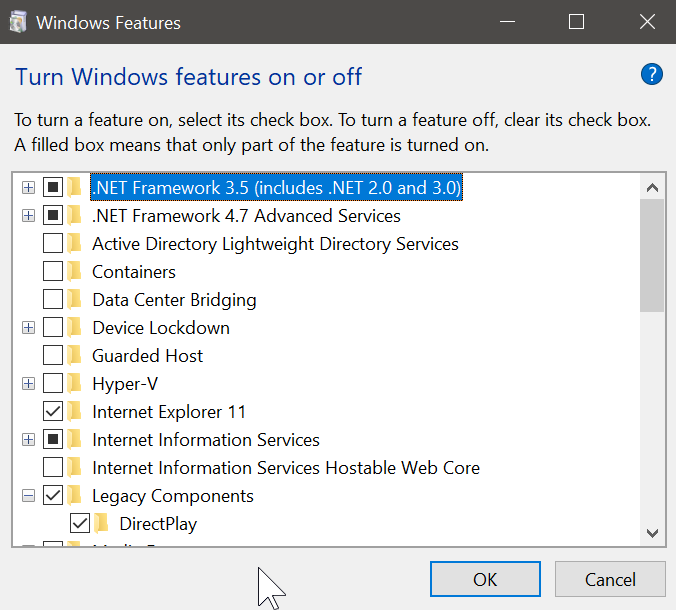This screenshot has width=676, height=610.
Task: Expand the .NET Framework 3.5 node
Action: (28, 188)
